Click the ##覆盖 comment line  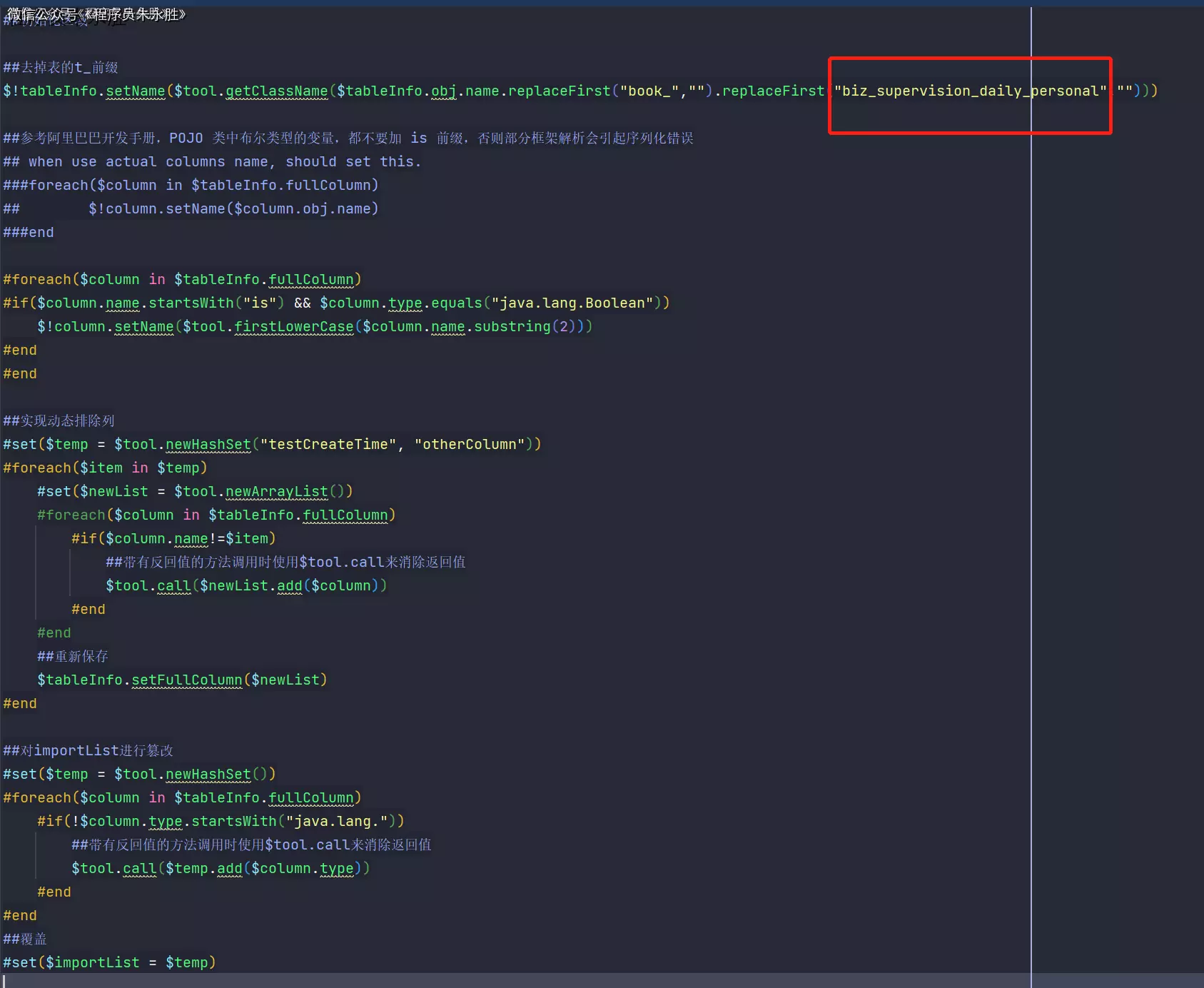[x=25, y=939]
